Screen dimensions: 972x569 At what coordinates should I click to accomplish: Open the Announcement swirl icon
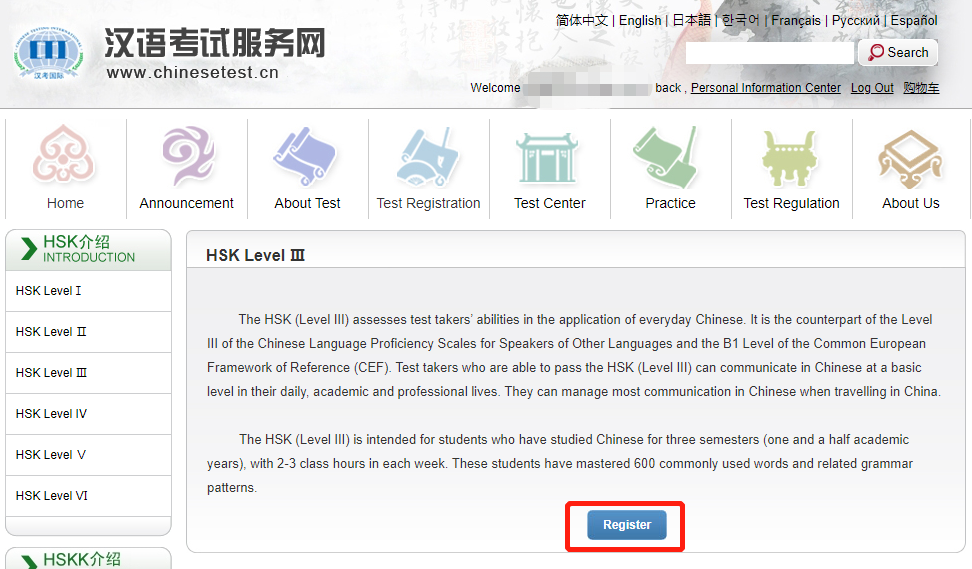tap(187, 156)
